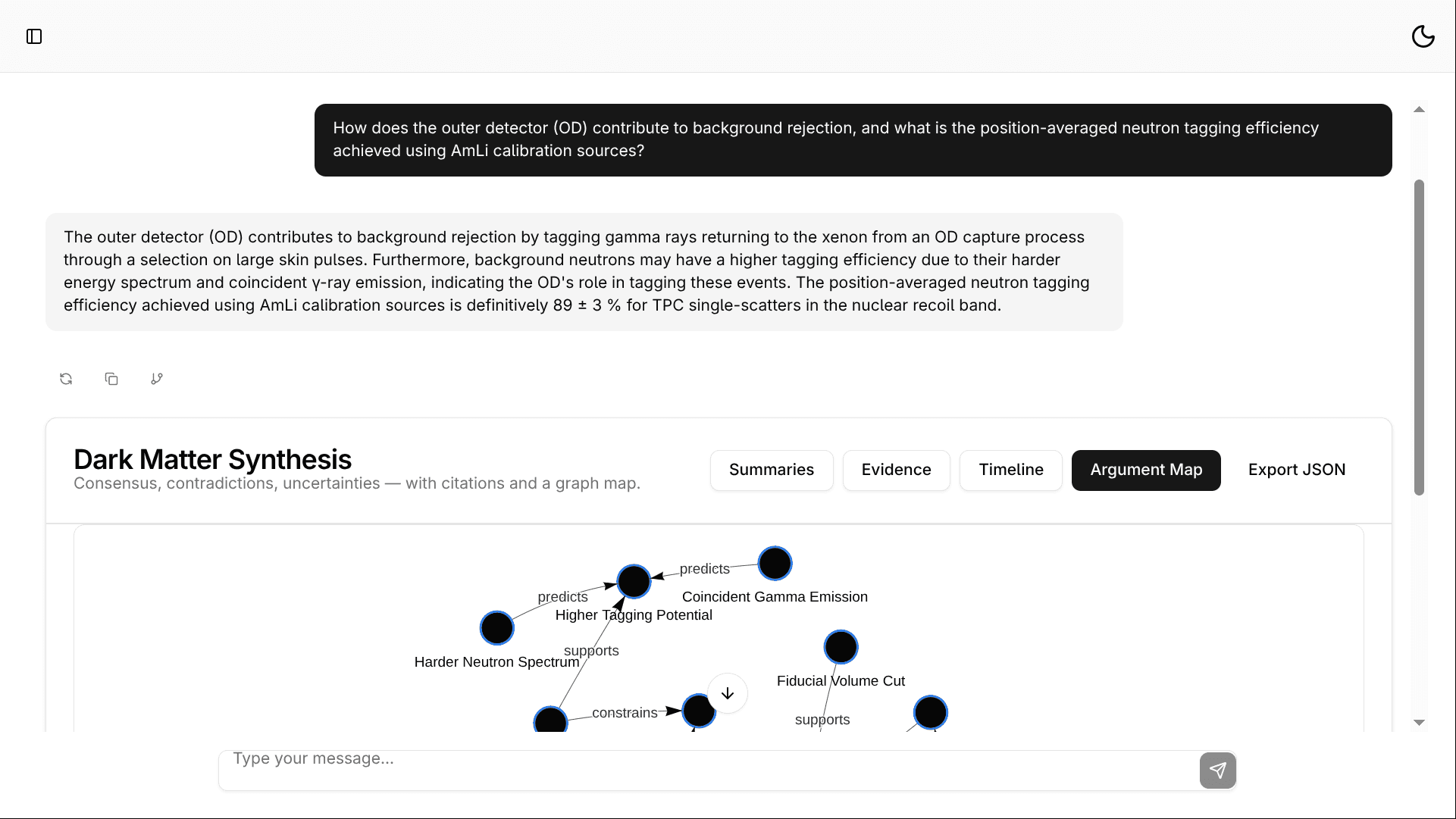This screenshot has height=819, width=1456.
Task: Click the send message arrow icon
Action: pos(1217,771)
